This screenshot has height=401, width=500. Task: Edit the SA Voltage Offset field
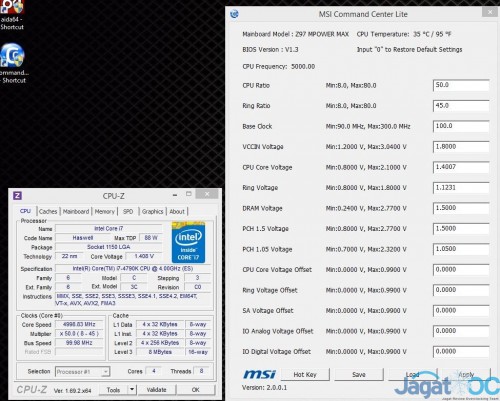coord(461,311)
